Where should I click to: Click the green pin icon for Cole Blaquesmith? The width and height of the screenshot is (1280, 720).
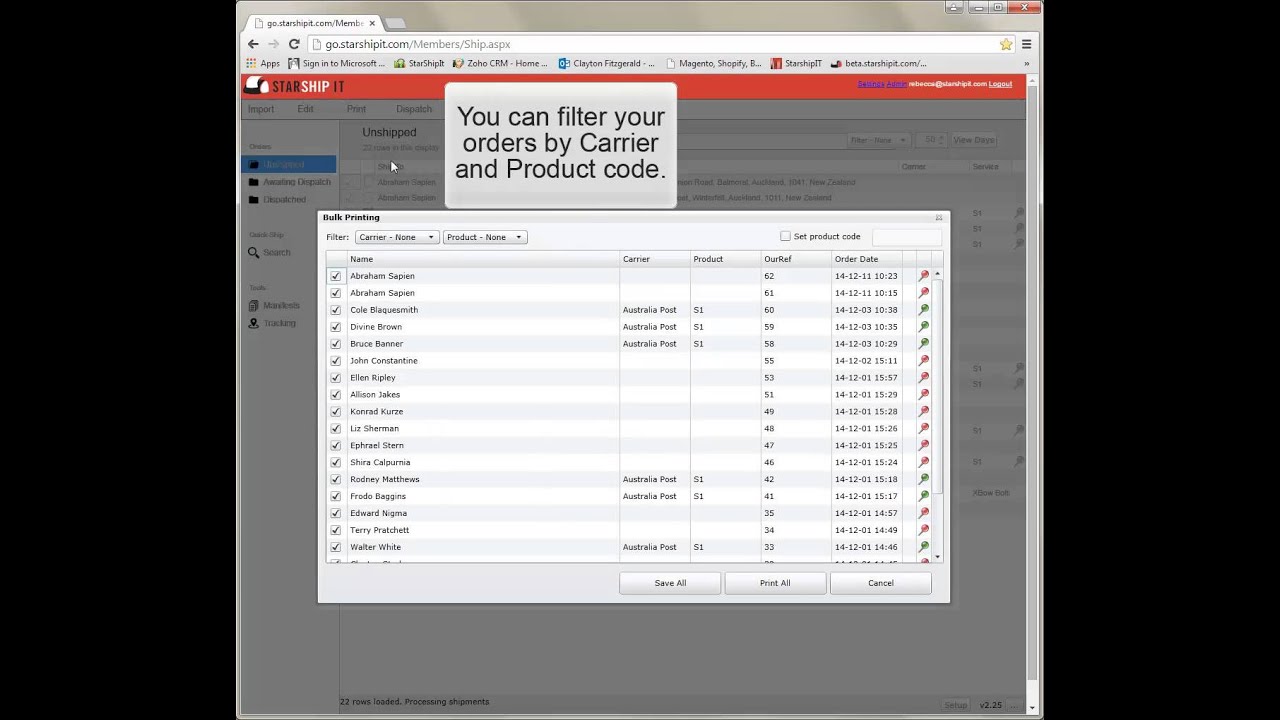pos(924,310)
